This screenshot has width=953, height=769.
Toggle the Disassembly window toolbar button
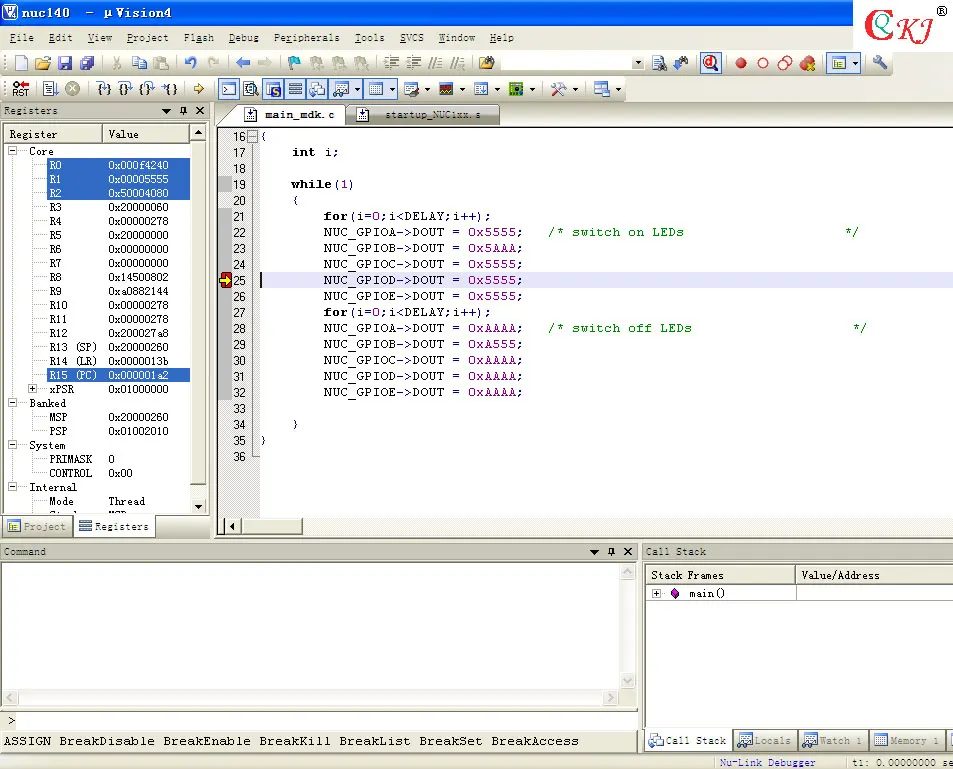point(250,89)
